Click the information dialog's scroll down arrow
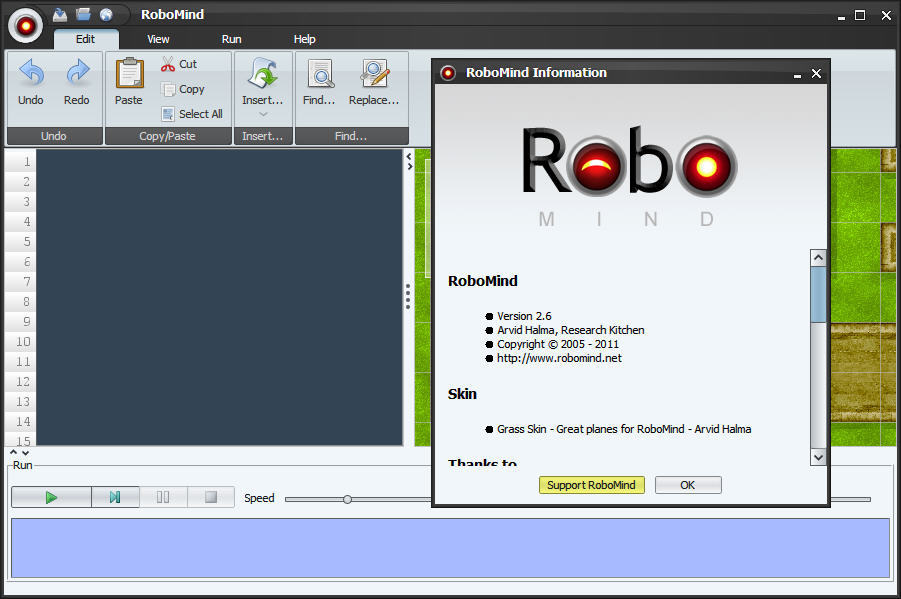Viewport: 901px width, 599px height. click(x=818, y=457)
